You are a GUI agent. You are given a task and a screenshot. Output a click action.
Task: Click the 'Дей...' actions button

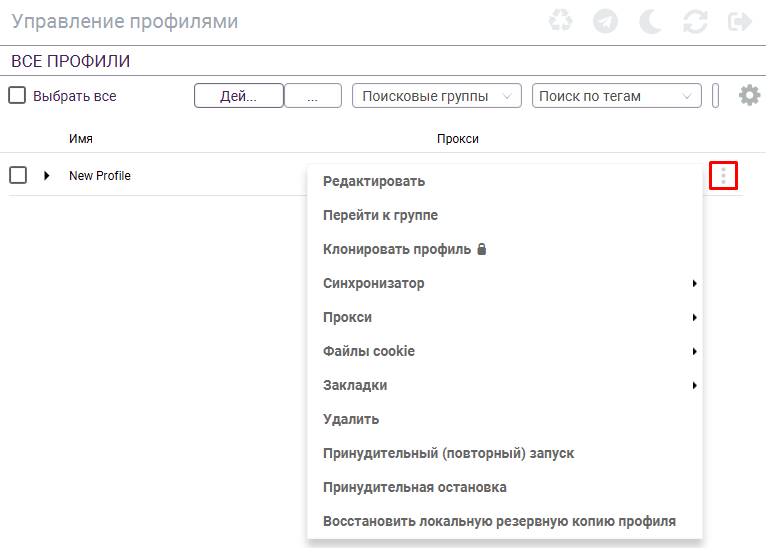pos(238,96)
